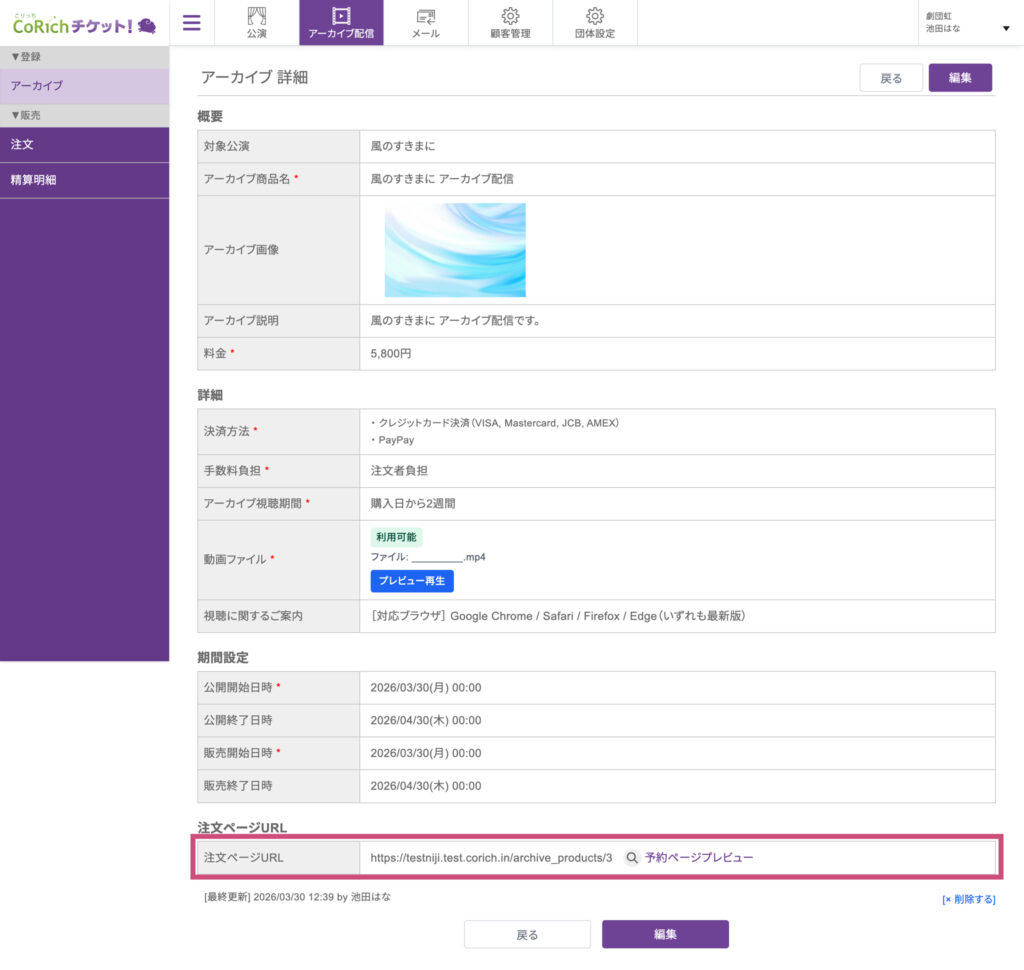This screenshot has width=1024, height=970.
Task: Expand the 劇団虹 account dropdown arrow
Action: point(1005,28)
